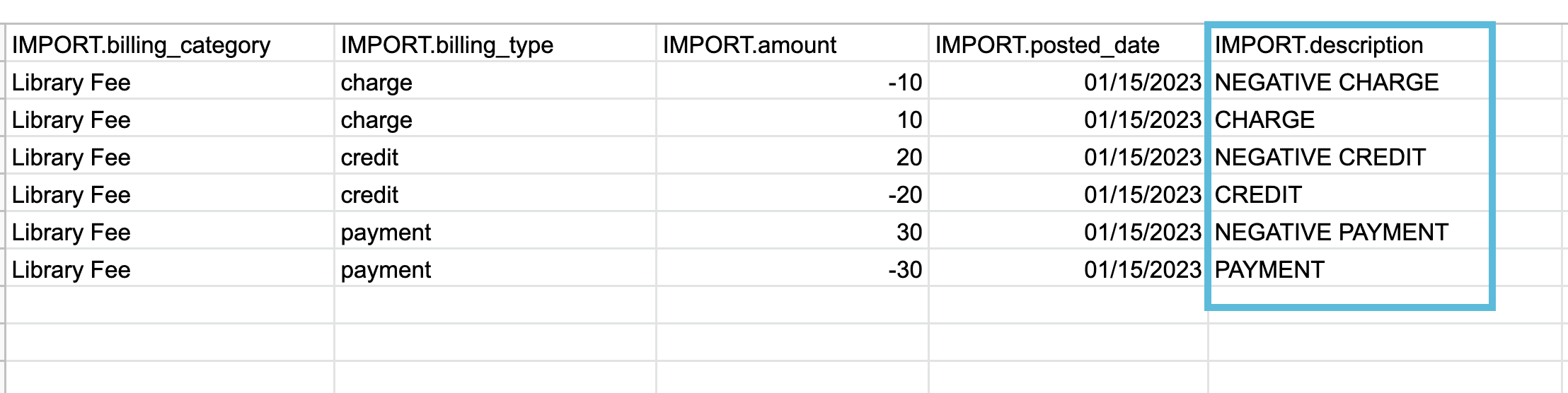Click the description cell reading only CREDIT
The width and height of the screenshot is (1568, 393).
click(1348, 195)
